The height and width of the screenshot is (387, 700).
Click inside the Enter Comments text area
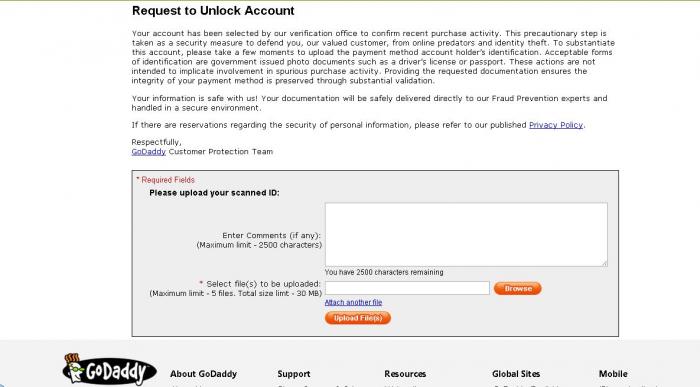tap(466, 235)
